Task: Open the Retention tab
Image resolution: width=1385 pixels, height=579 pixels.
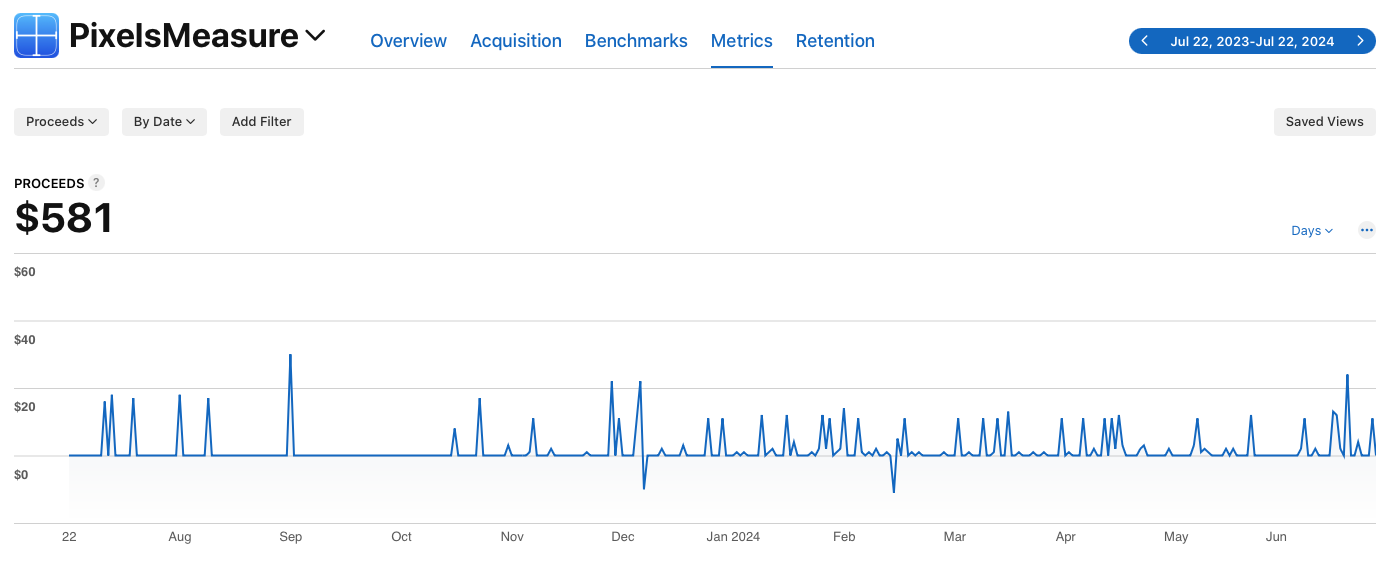Action: coord(835,41)
